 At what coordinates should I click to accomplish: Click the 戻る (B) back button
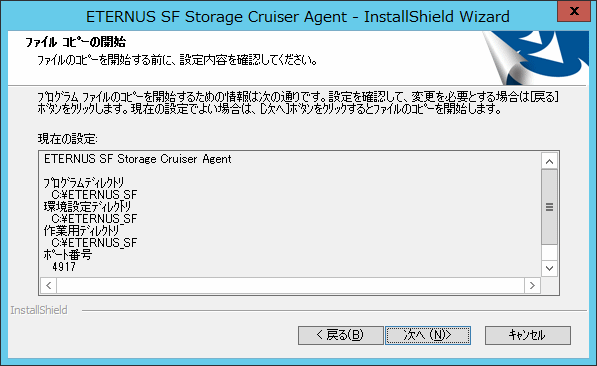[x=340, y=335]
